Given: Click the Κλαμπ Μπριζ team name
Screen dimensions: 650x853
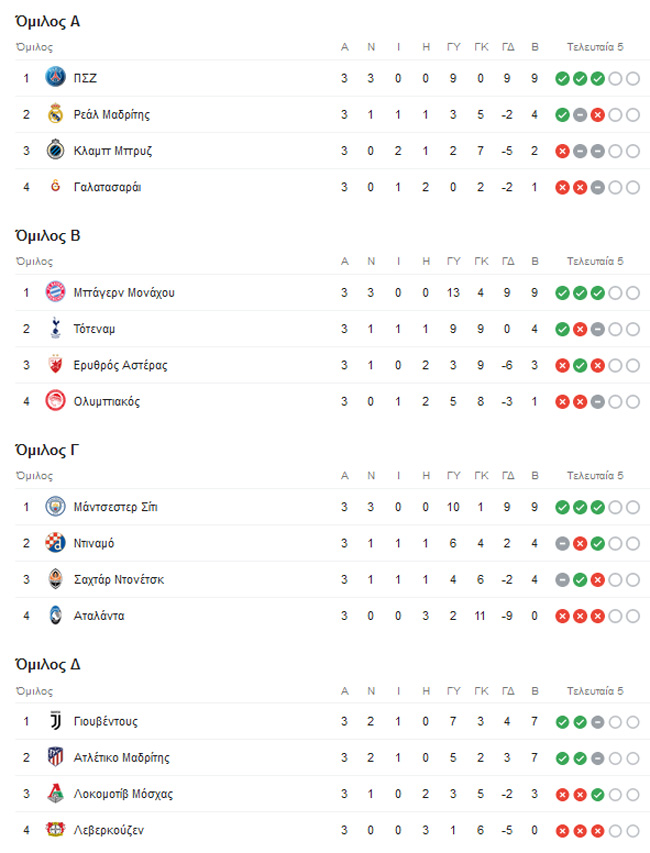Looking at the screenshot, I should (112, 151).
